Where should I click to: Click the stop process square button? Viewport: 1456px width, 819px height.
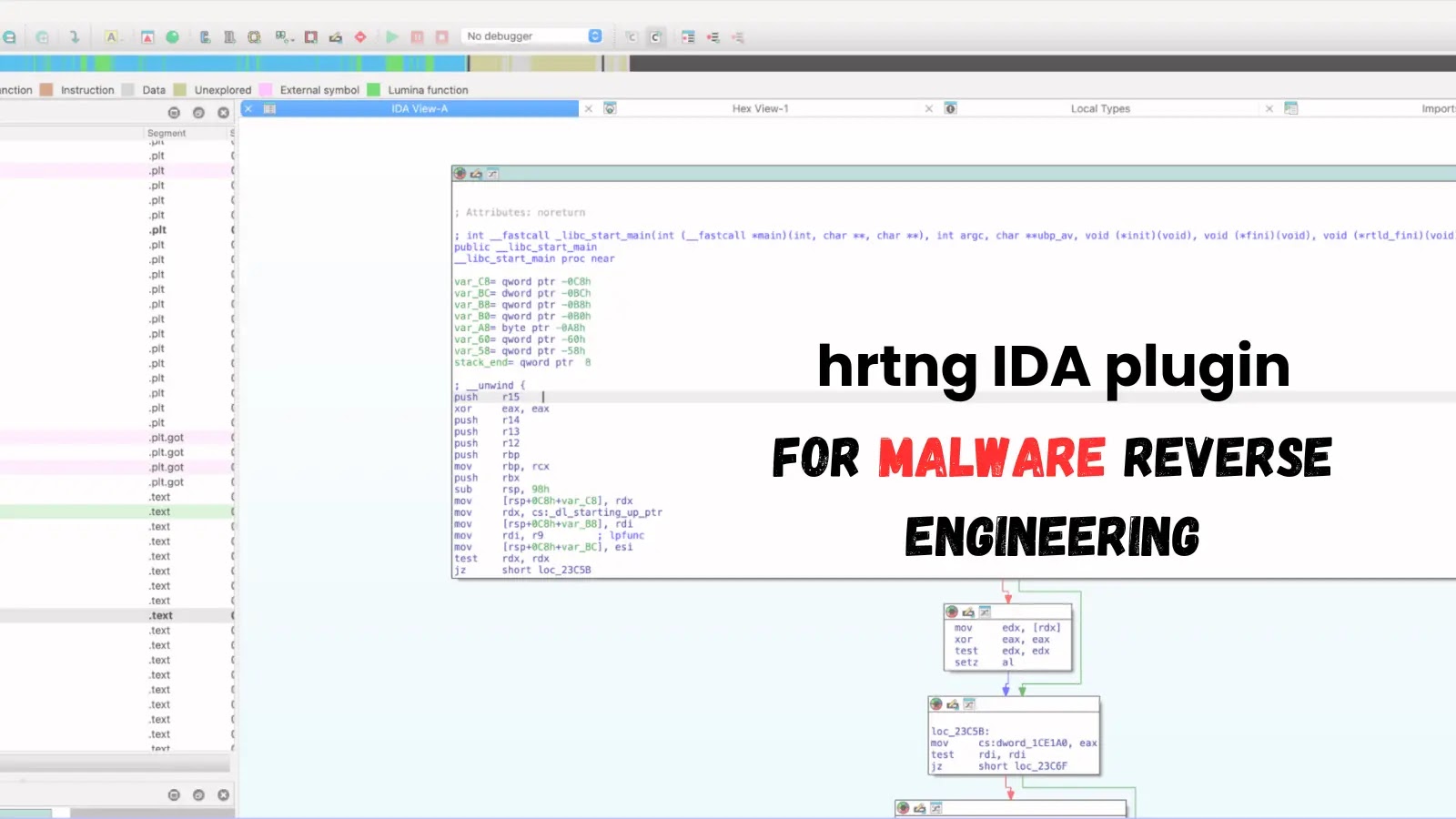442,37
